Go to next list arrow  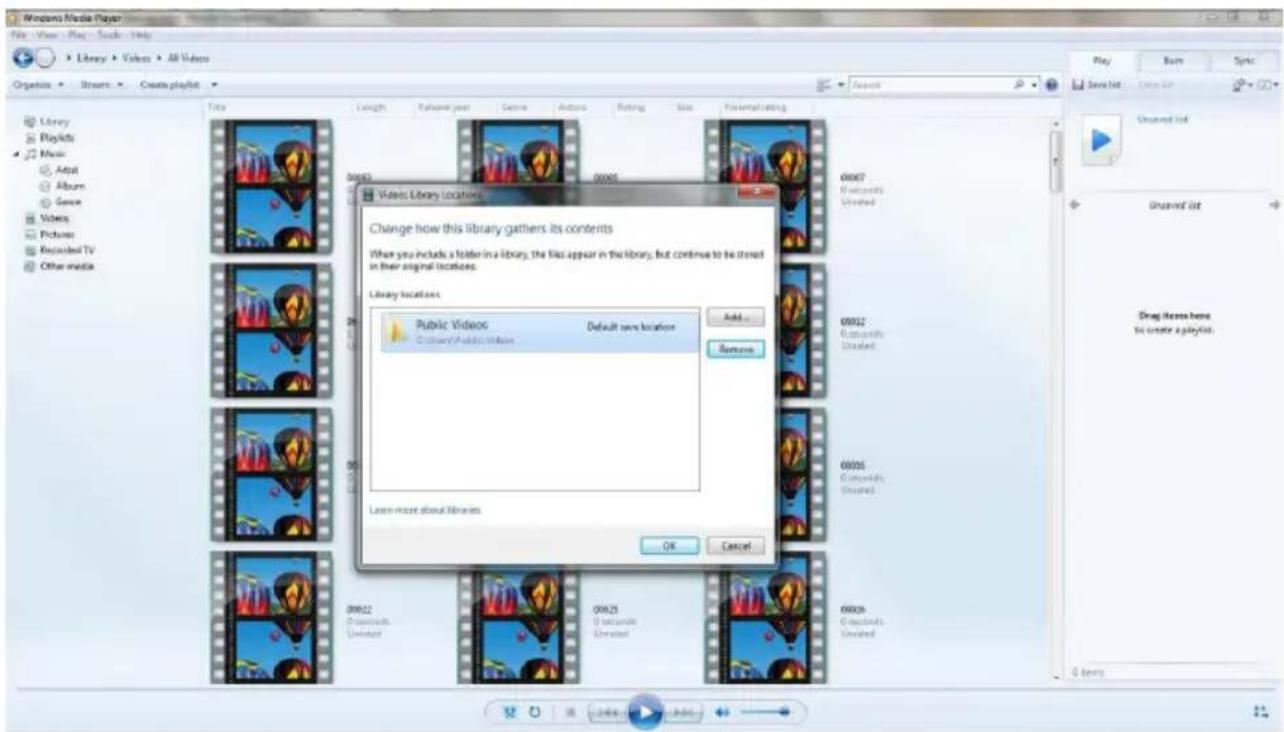point(1275,204)
